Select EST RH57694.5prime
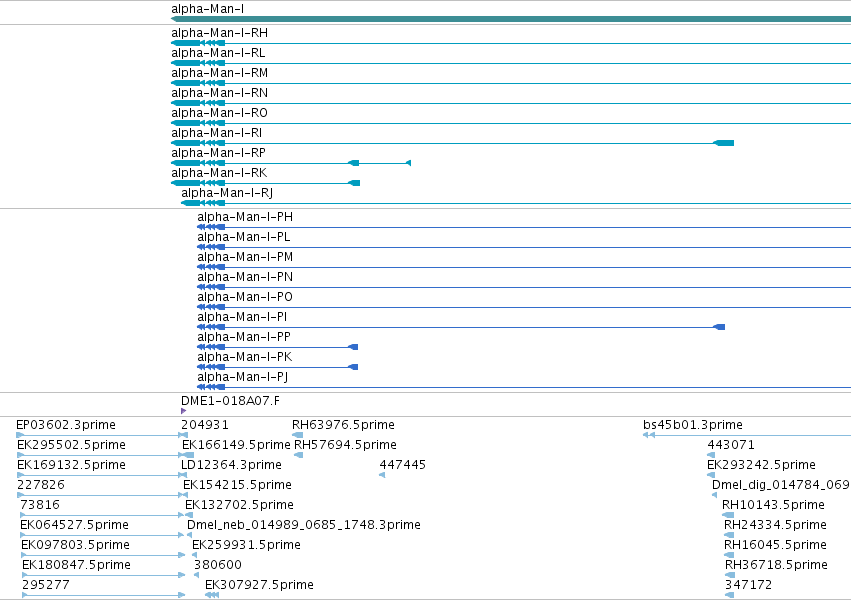Screen dimensions: 851x600 click(345, 445)
